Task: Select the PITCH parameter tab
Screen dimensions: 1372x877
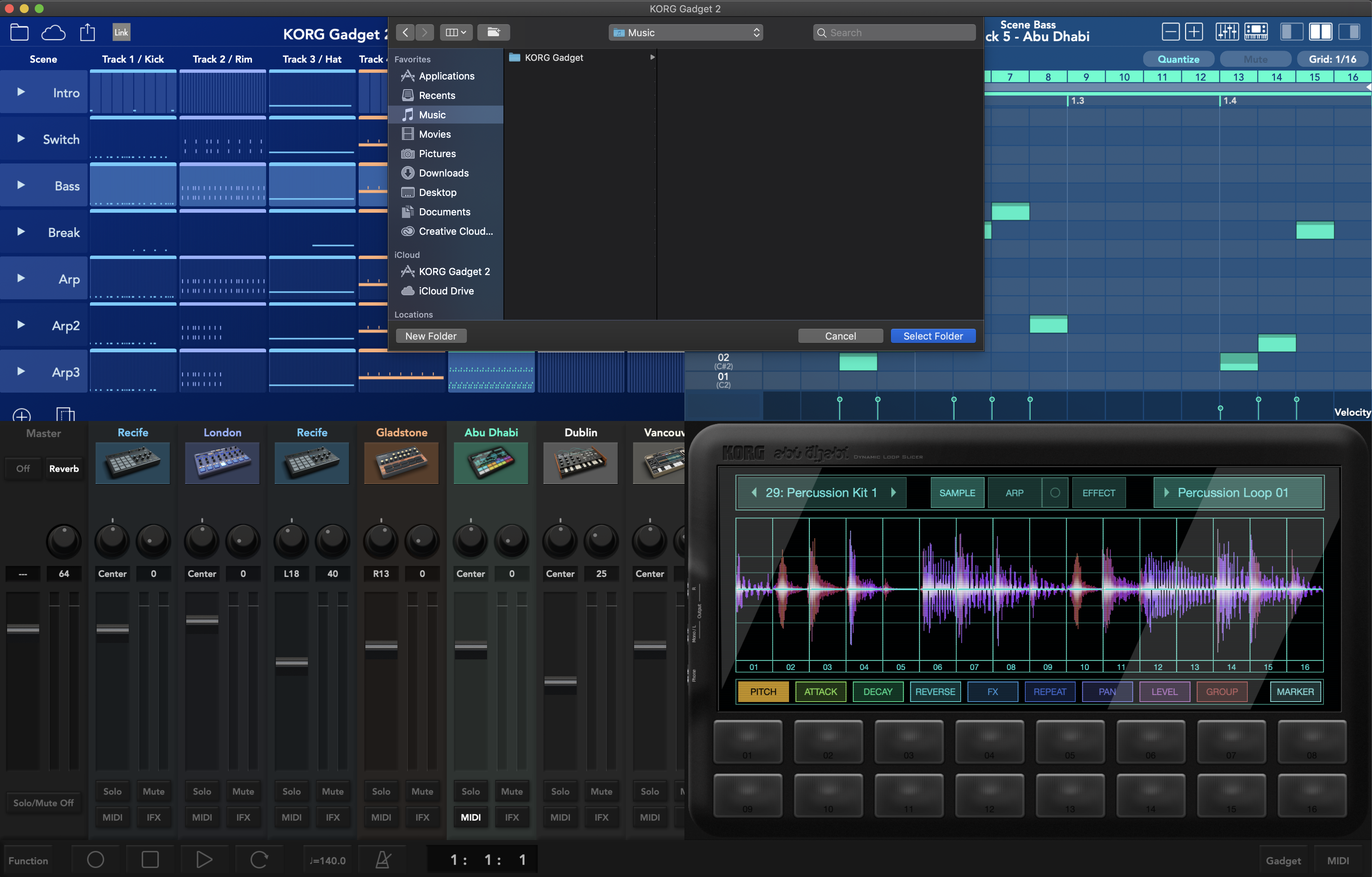Action: pos(764,692)
